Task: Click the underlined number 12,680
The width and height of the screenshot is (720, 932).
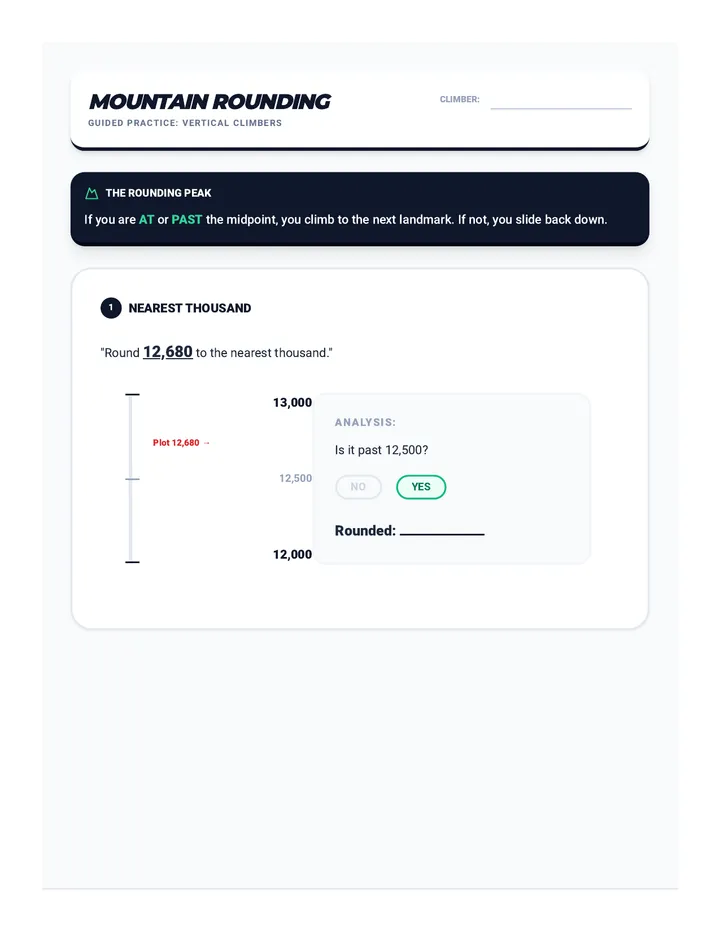Action: (x=168, y=352)
